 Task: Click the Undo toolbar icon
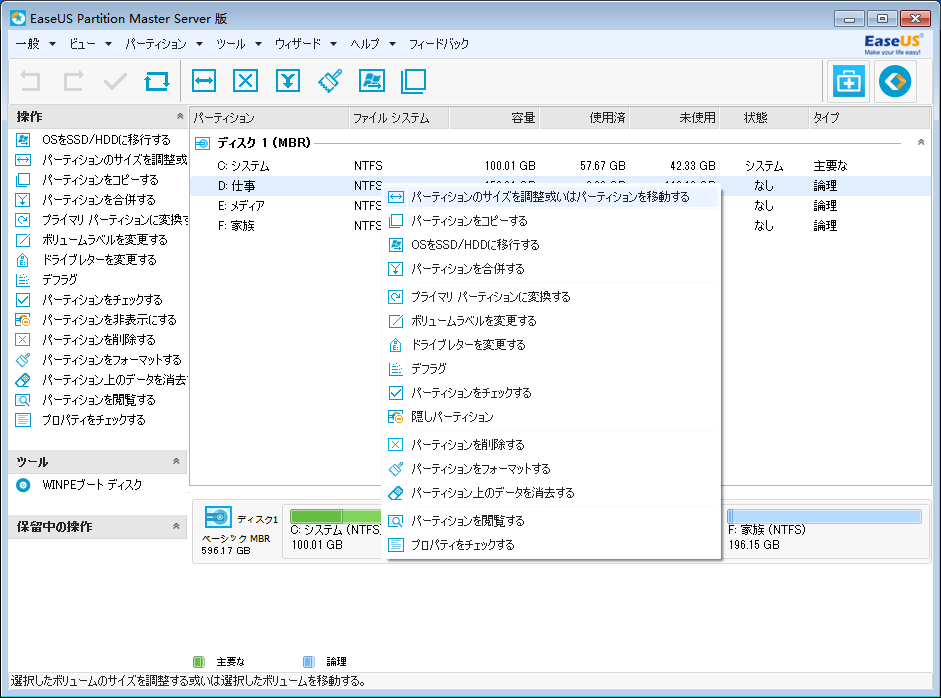coord(31,81)
